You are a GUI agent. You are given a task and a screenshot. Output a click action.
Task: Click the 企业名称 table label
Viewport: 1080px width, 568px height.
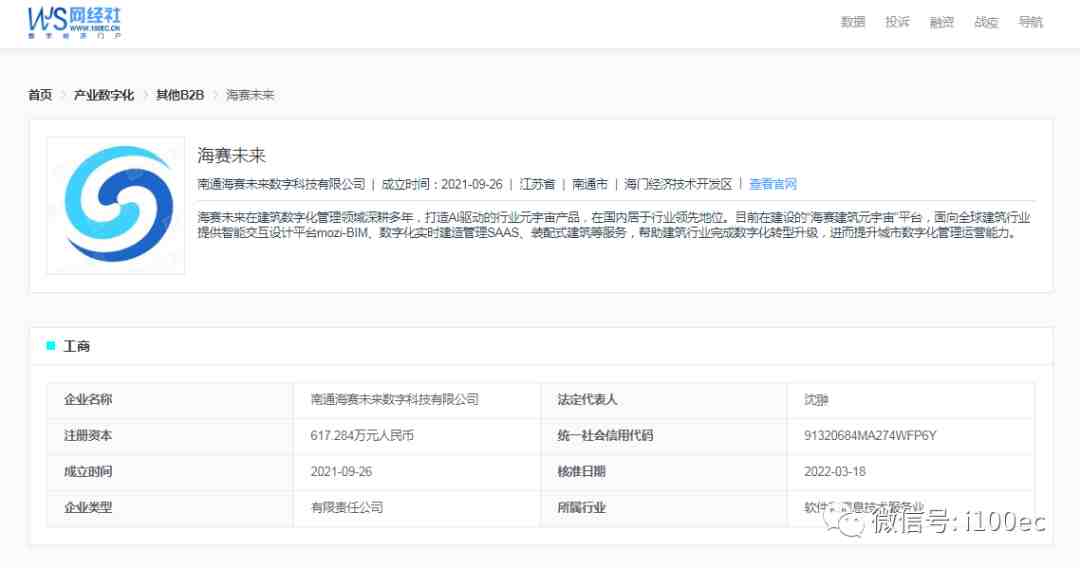(88, 399)
